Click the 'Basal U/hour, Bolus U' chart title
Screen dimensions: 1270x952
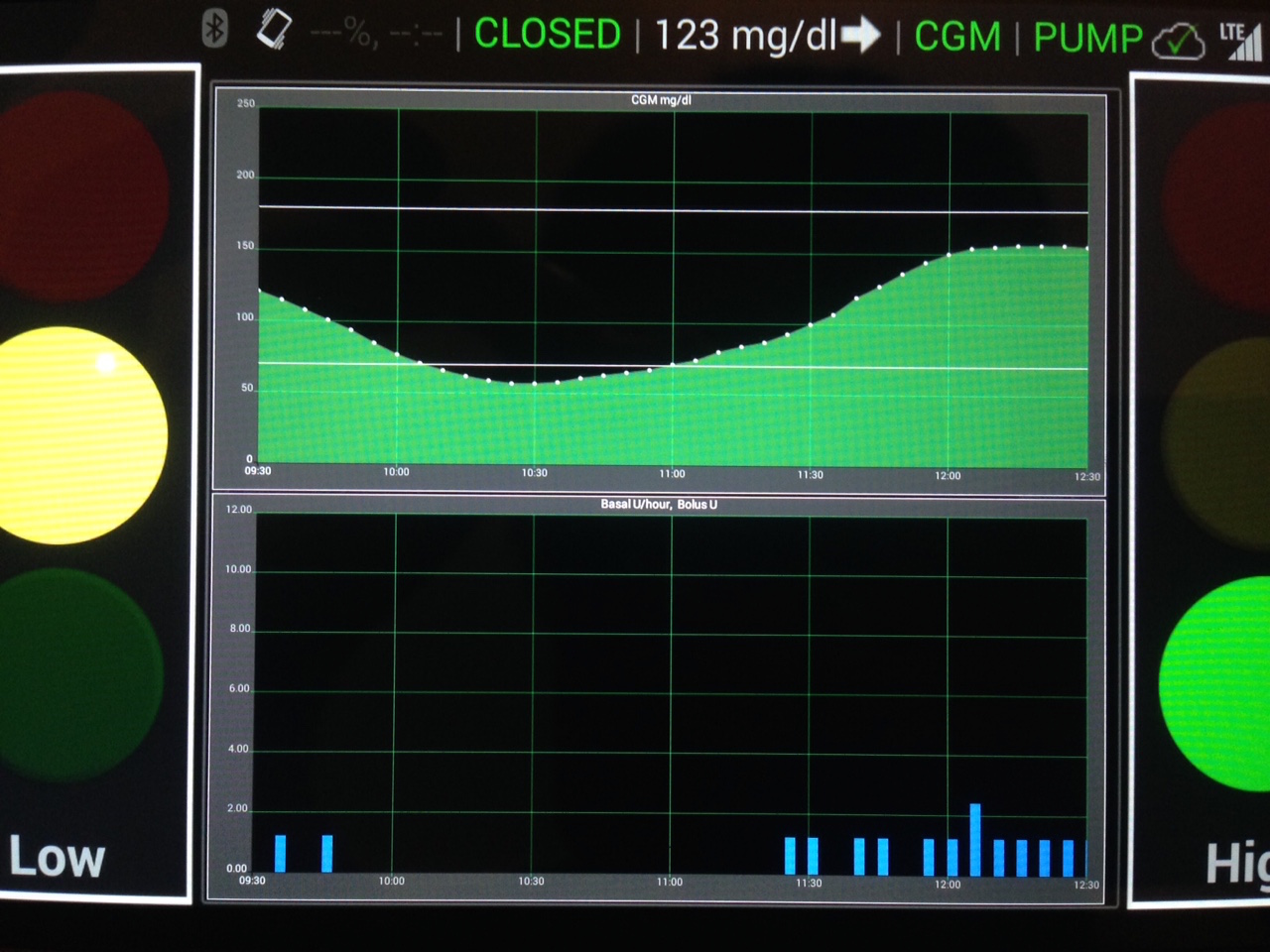658,505
